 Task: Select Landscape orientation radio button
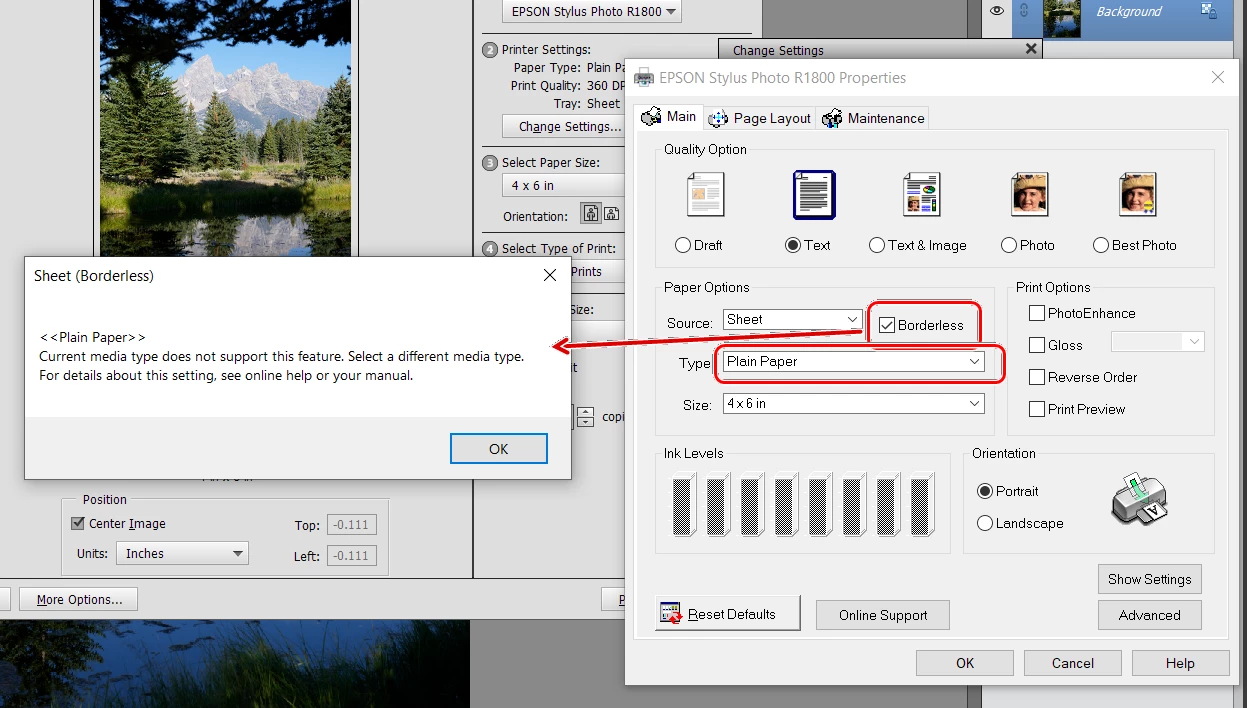point(985,523)
